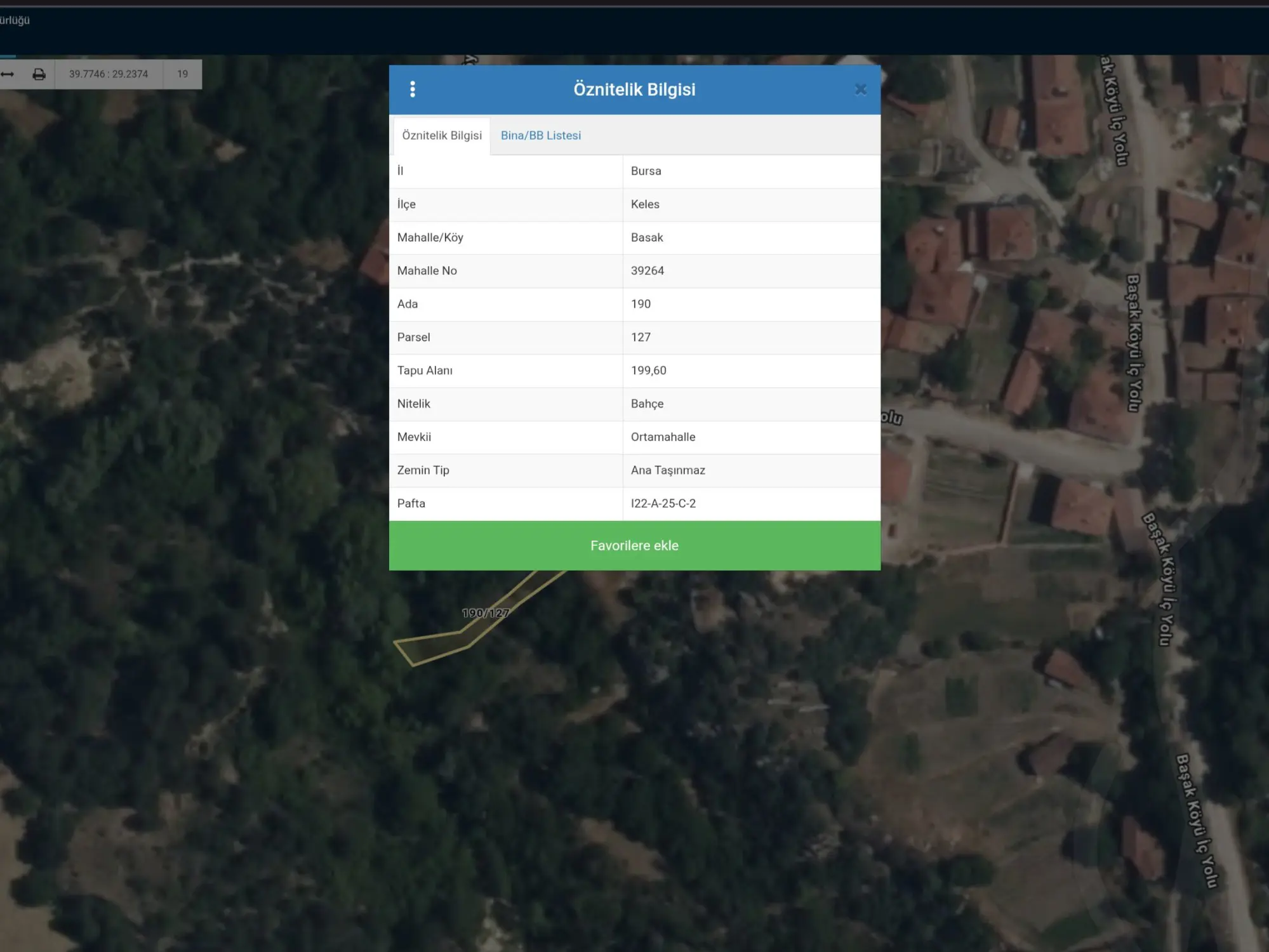This screenshot has width=1269, height=952.
Task: Click the Ortamahalle Mevkii value
Action: (x=663, y=437)
